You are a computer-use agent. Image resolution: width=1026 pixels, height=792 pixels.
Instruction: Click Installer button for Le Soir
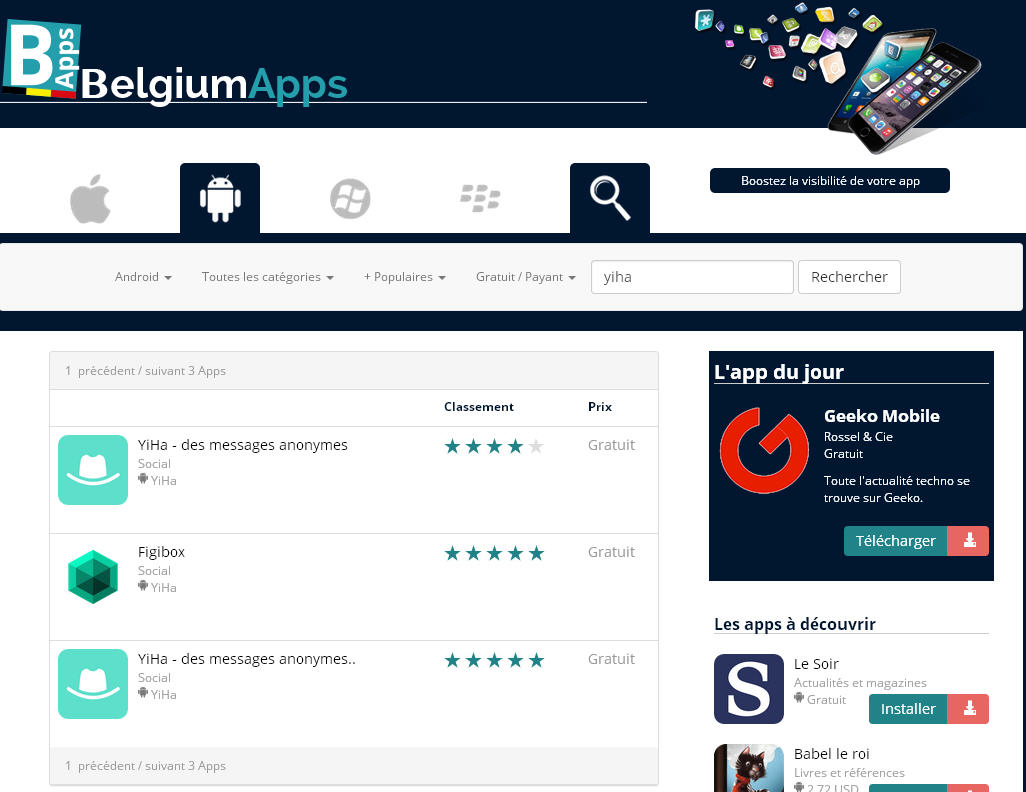click(908, 709)
